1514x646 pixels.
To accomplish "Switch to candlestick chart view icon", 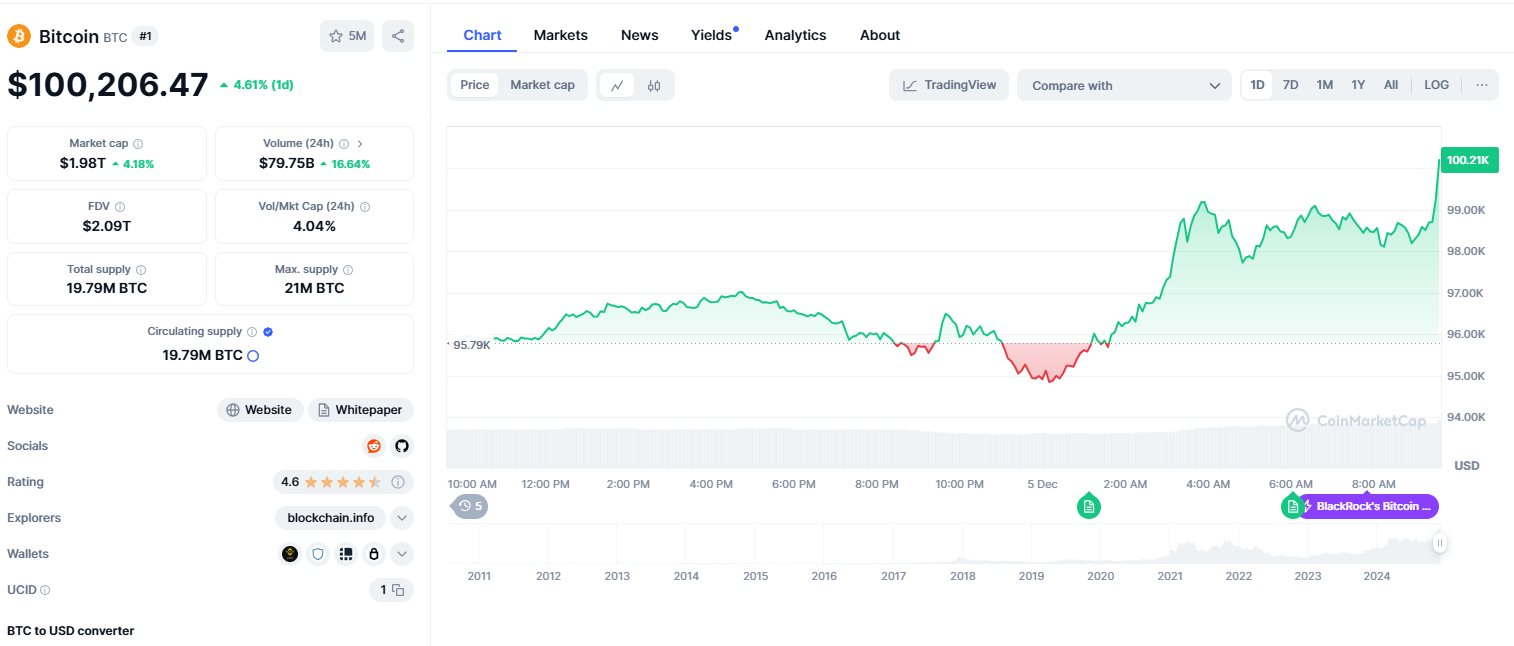I will 654,86.
